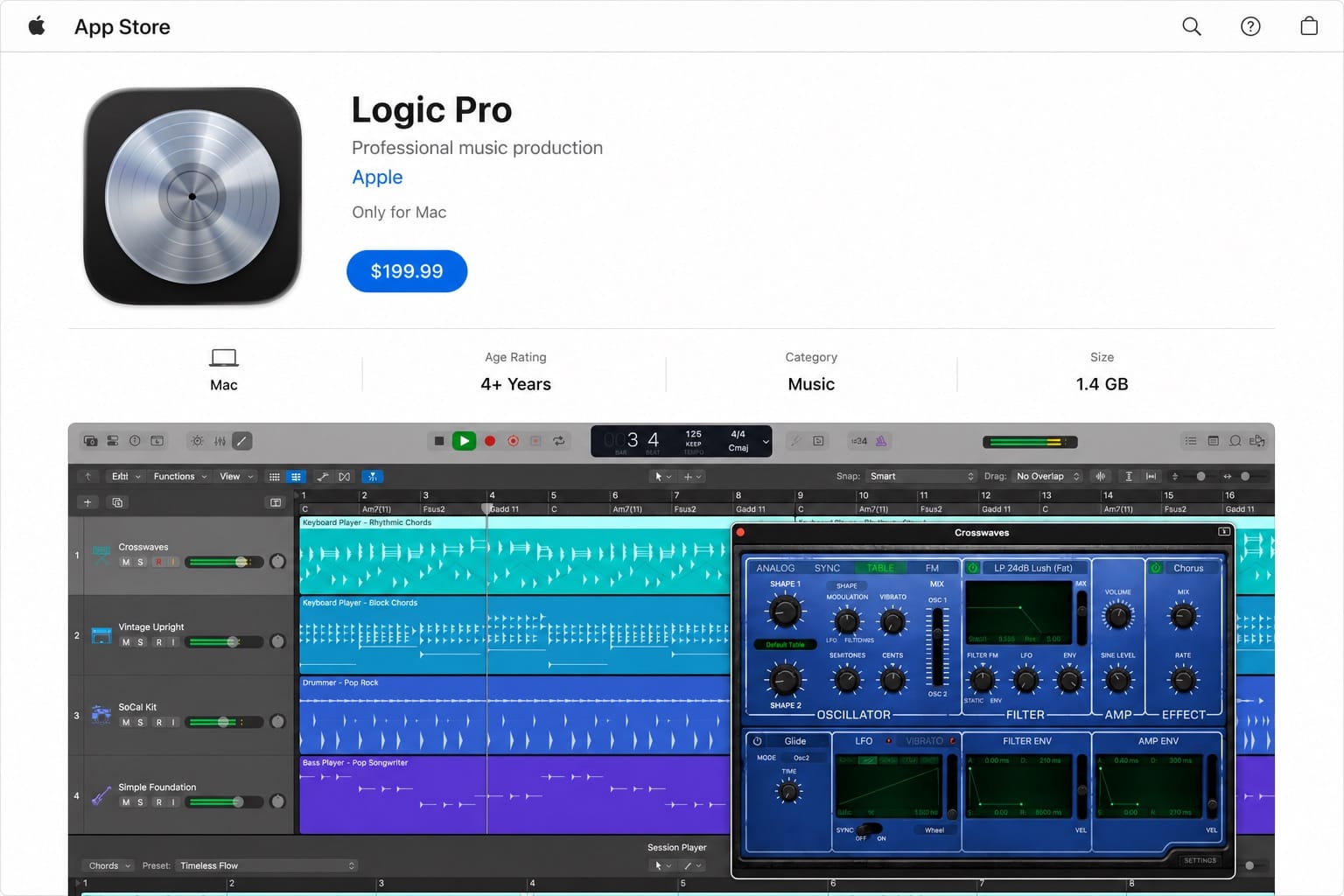Open the media Browsers icon
The height and width of the screenshot is (896, 1344).
tap(1257, 441)
